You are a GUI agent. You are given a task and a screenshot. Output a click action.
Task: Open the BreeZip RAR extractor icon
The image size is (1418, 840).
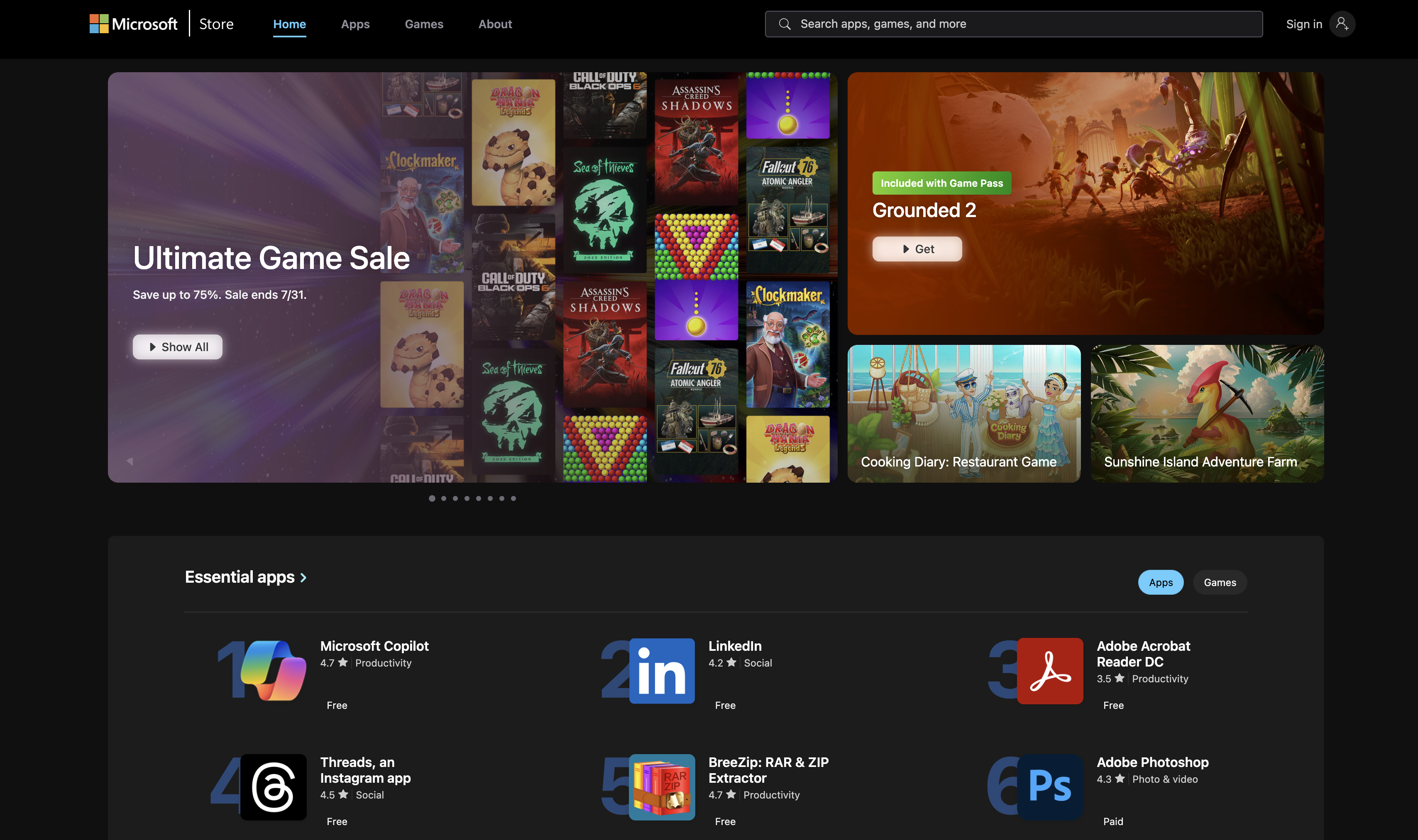click(662, 787)
